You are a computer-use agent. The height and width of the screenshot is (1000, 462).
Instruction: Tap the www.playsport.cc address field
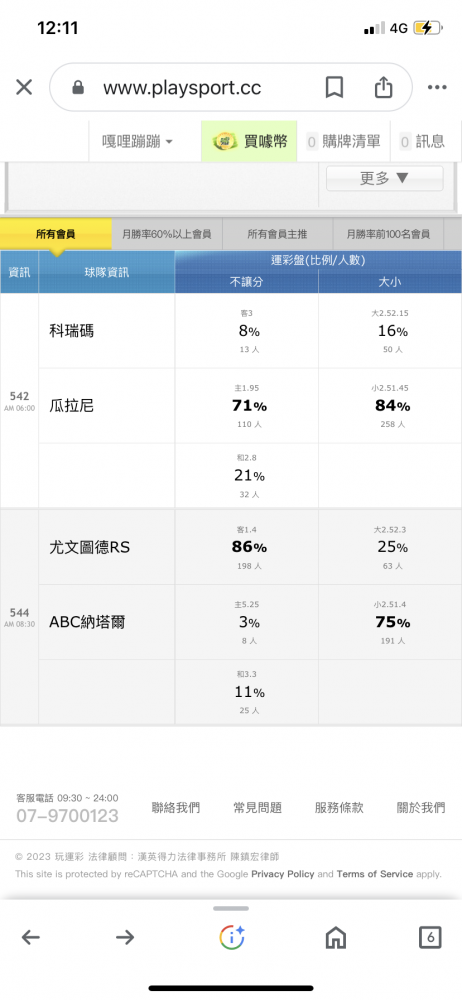click(x=182, y=87)
